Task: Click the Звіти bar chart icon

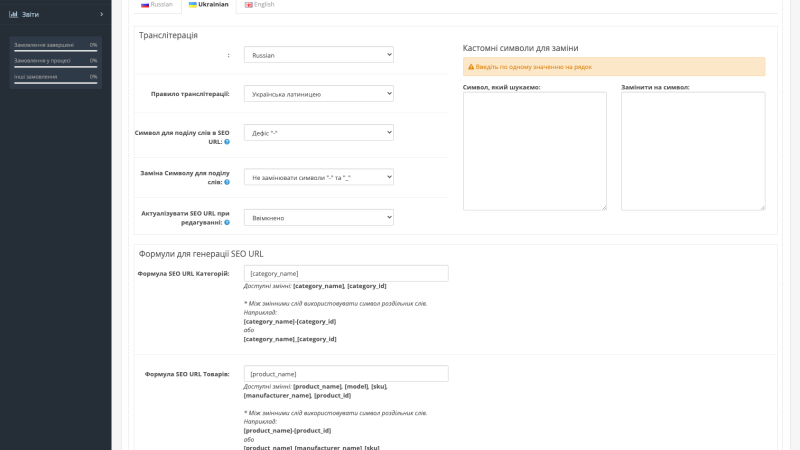Action: 13,14
